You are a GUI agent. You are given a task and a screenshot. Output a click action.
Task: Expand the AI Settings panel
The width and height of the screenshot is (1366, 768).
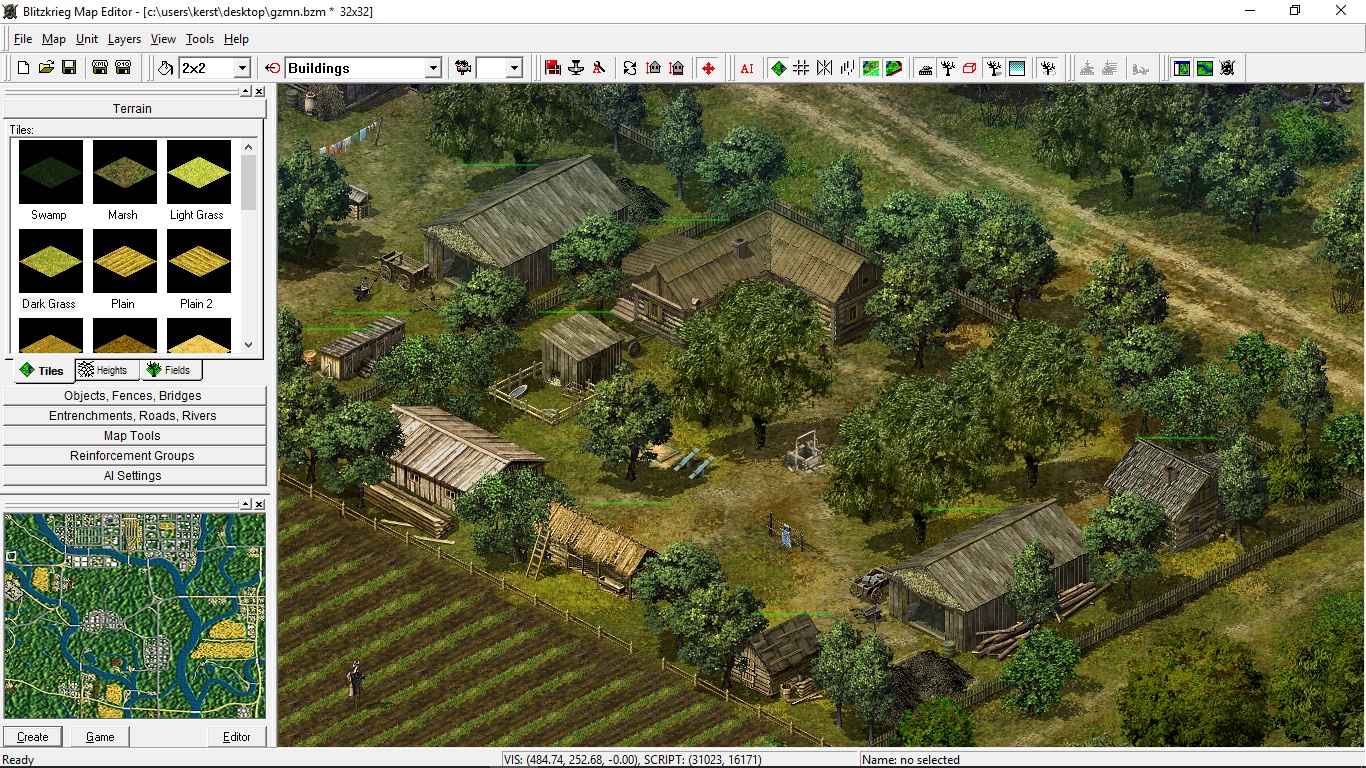pyautogui.click(x=135, y=476)
